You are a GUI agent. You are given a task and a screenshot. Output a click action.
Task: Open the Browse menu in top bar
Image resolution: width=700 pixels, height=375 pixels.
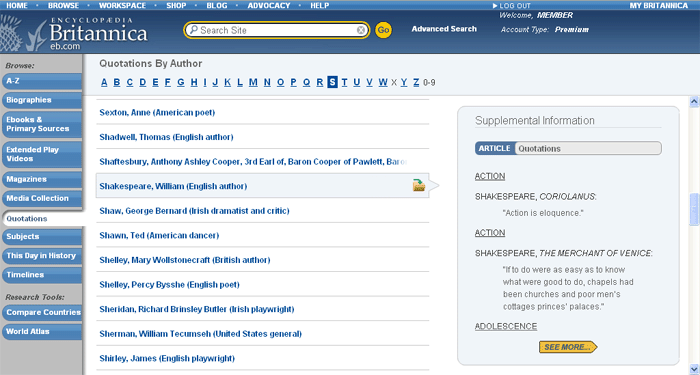(63, 6)
